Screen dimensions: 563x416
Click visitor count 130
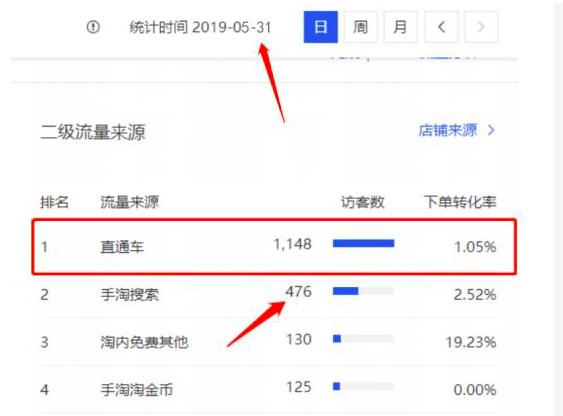coord(299,339)
